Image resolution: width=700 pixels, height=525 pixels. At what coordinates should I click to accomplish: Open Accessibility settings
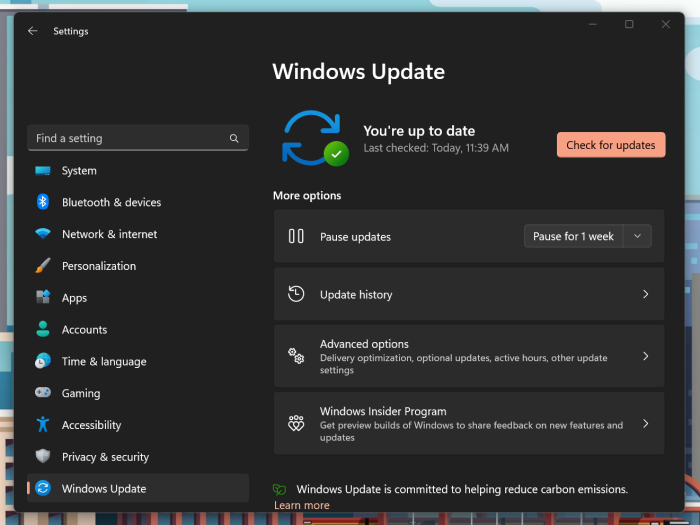pyautogui.click(x=138, y=425)
